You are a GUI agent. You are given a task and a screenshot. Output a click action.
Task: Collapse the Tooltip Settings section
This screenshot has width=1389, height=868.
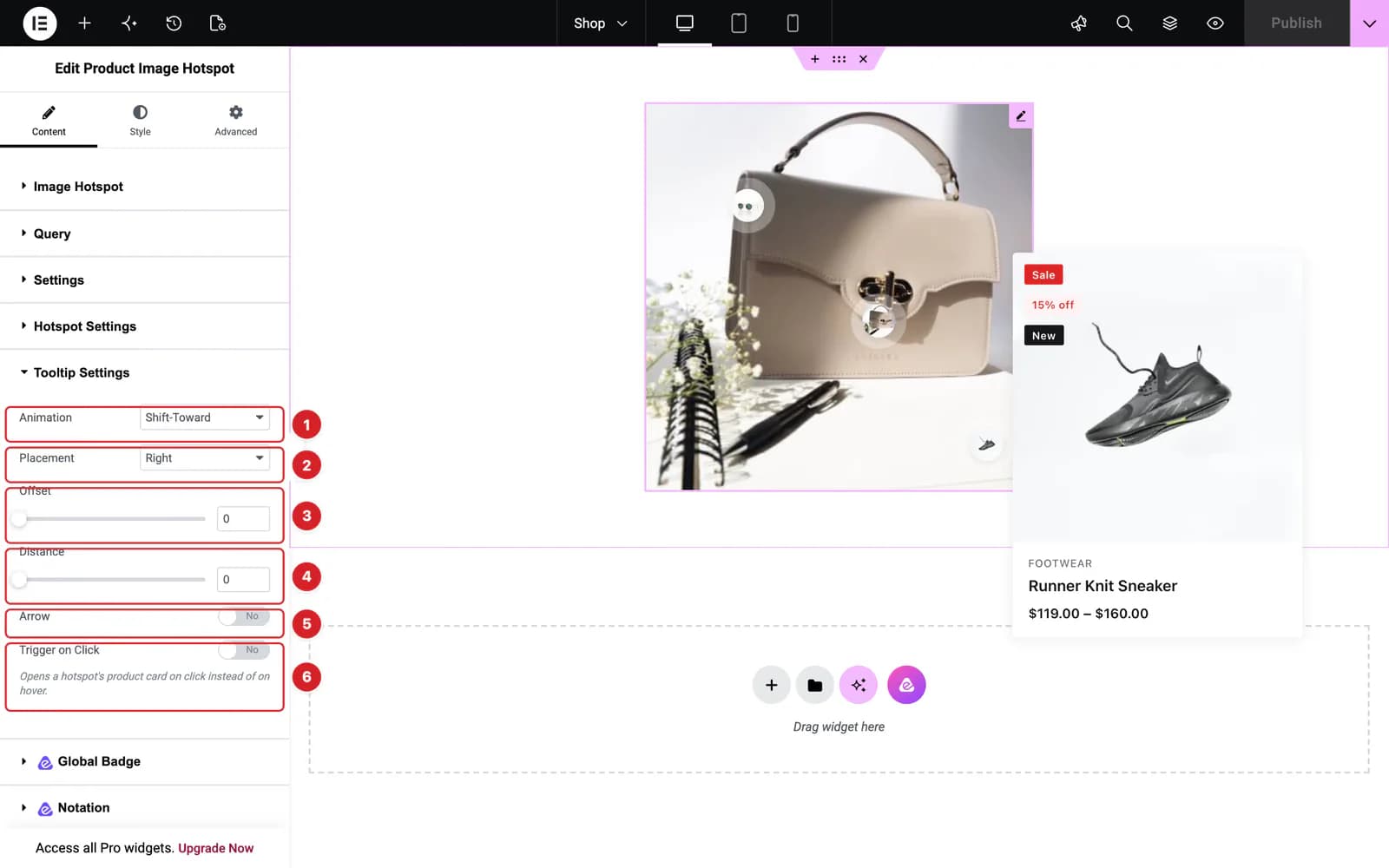click(144, 372)
